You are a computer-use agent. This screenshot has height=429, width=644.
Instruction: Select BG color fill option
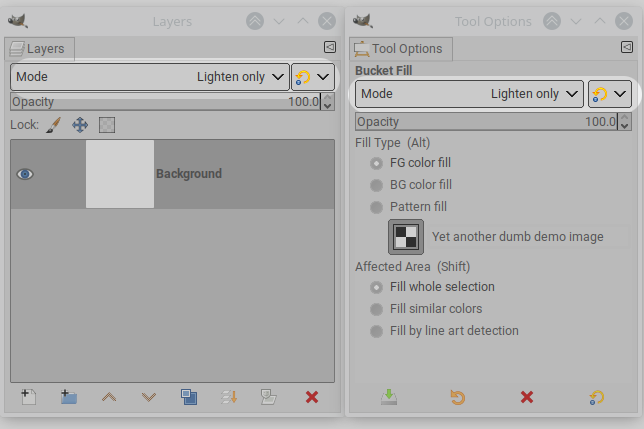tap(411, 185)
